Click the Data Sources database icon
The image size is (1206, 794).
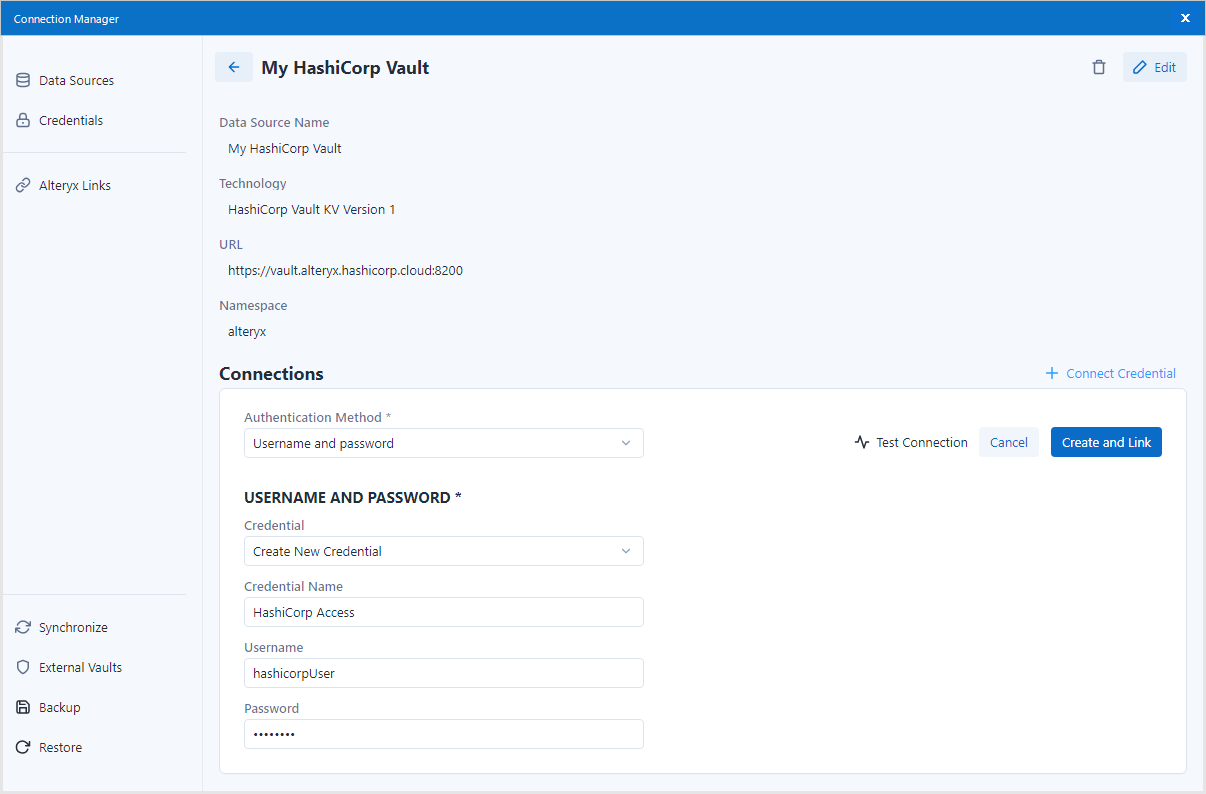pyautogui.click(x=23, y=80)
